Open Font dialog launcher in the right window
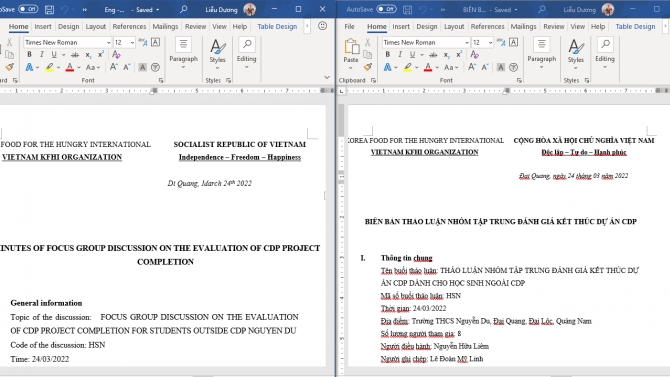 [519, 80]
